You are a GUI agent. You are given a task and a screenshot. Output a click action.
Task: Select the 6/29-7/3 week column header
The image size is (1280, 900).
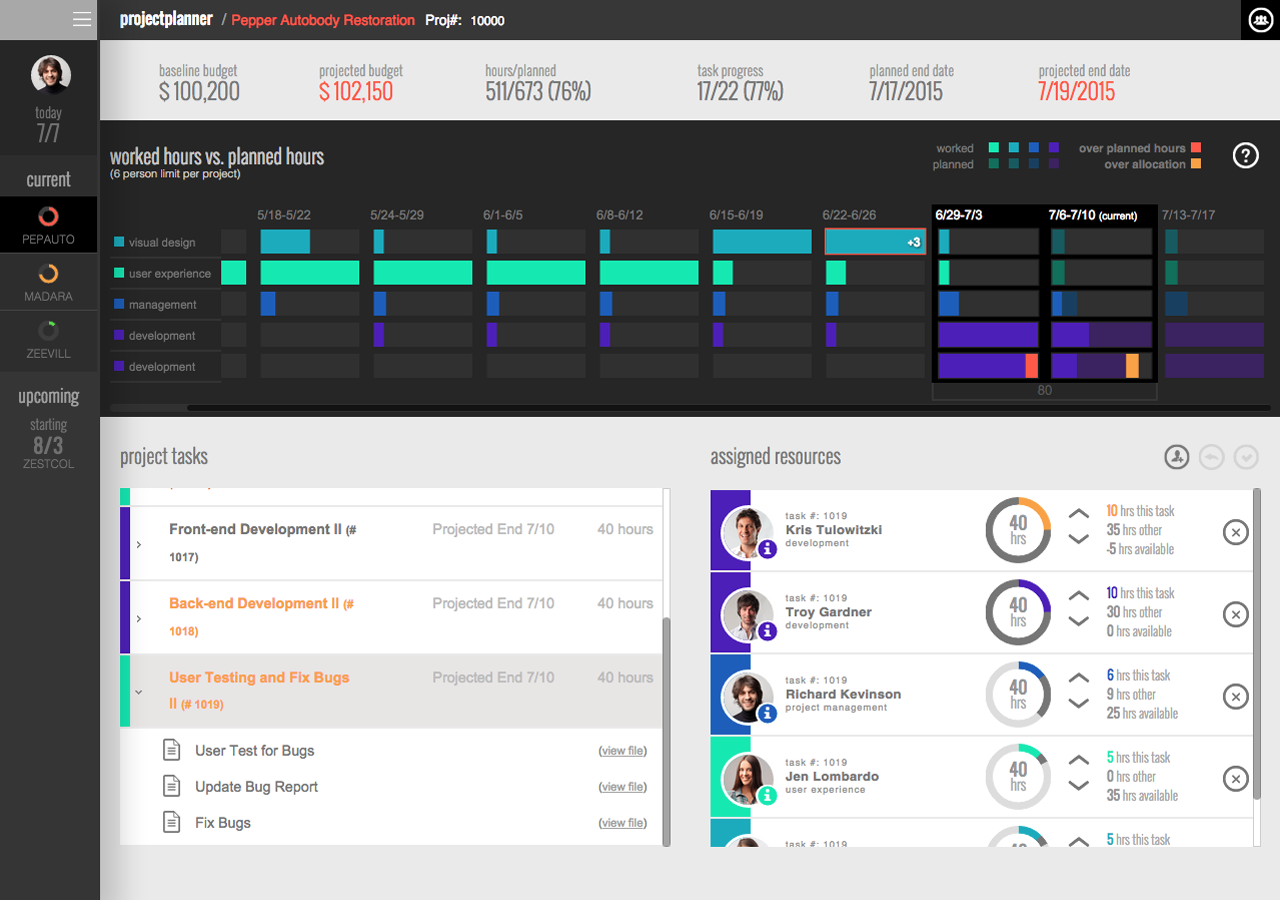958,215
